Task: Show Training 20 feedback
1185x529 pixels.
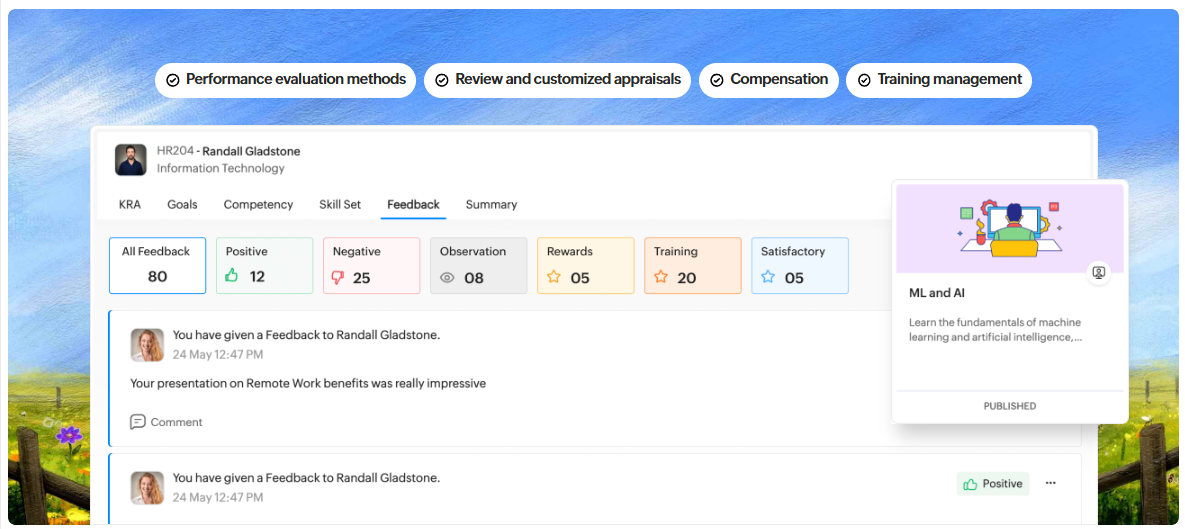Action: [x=693, y=265]
